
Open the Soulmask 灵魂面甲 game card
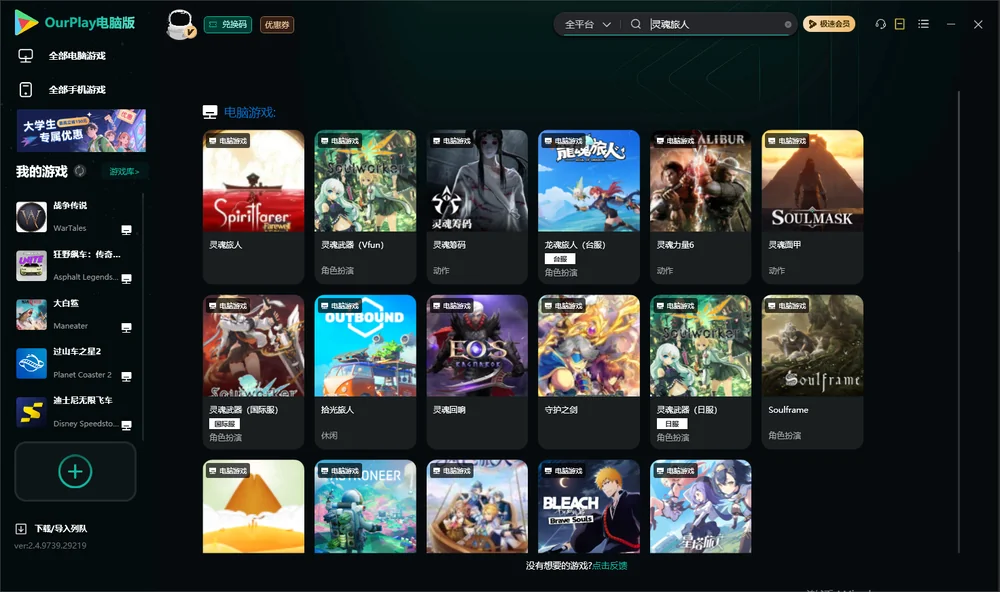coord(812,206)
